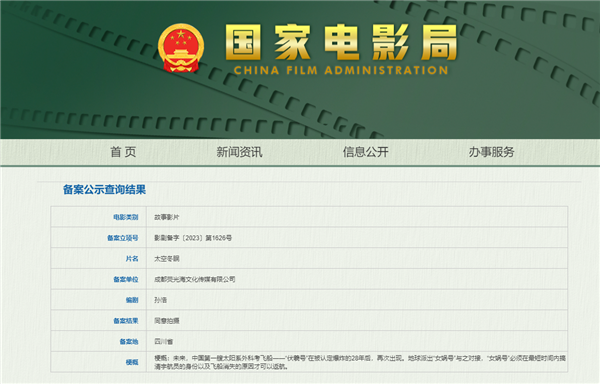Click the 电影类别 row label
600x384 pixels.
tap(126, 217)
